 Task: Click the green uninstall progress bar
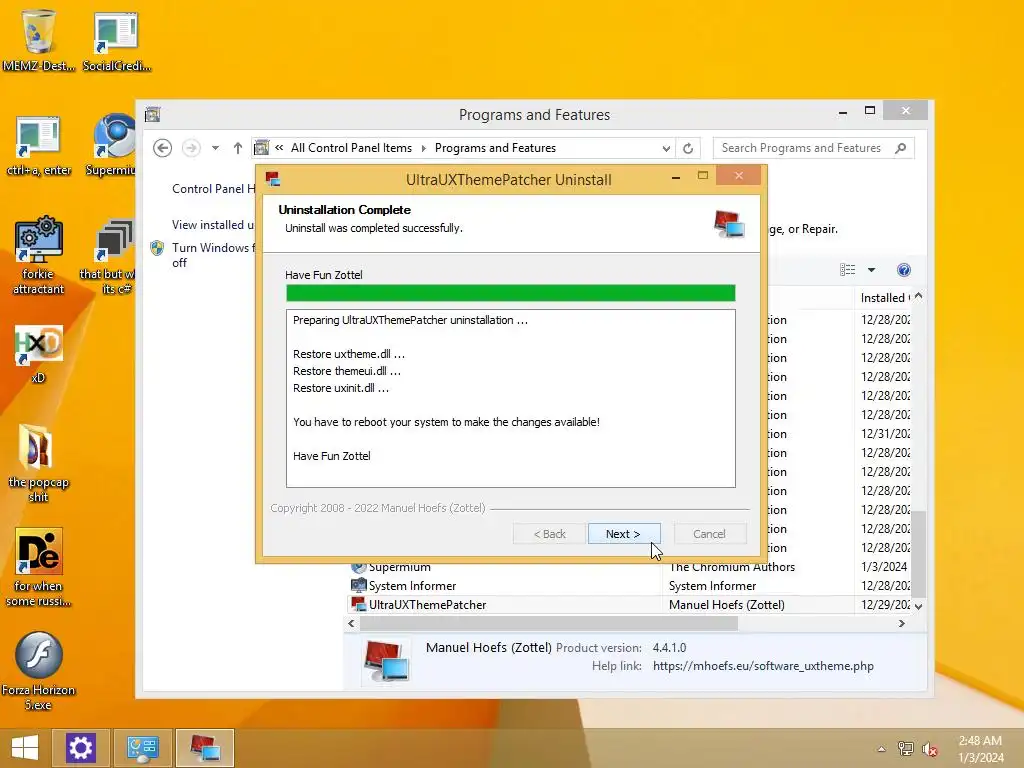click(511, 293)
